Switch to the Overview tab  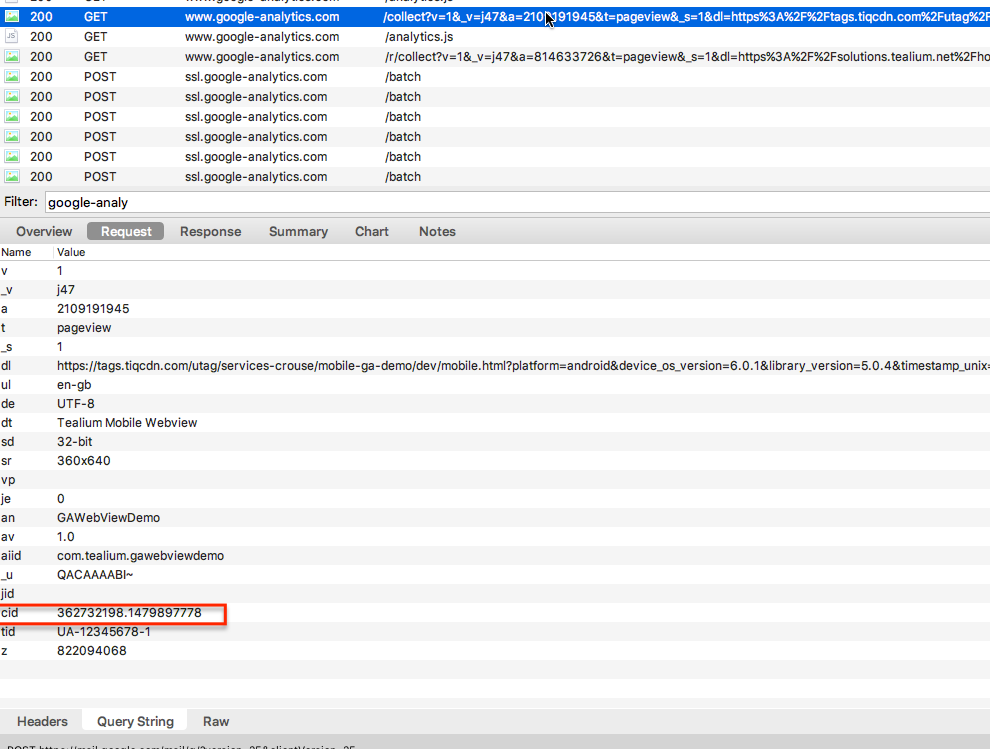click(x=44, y=231)
